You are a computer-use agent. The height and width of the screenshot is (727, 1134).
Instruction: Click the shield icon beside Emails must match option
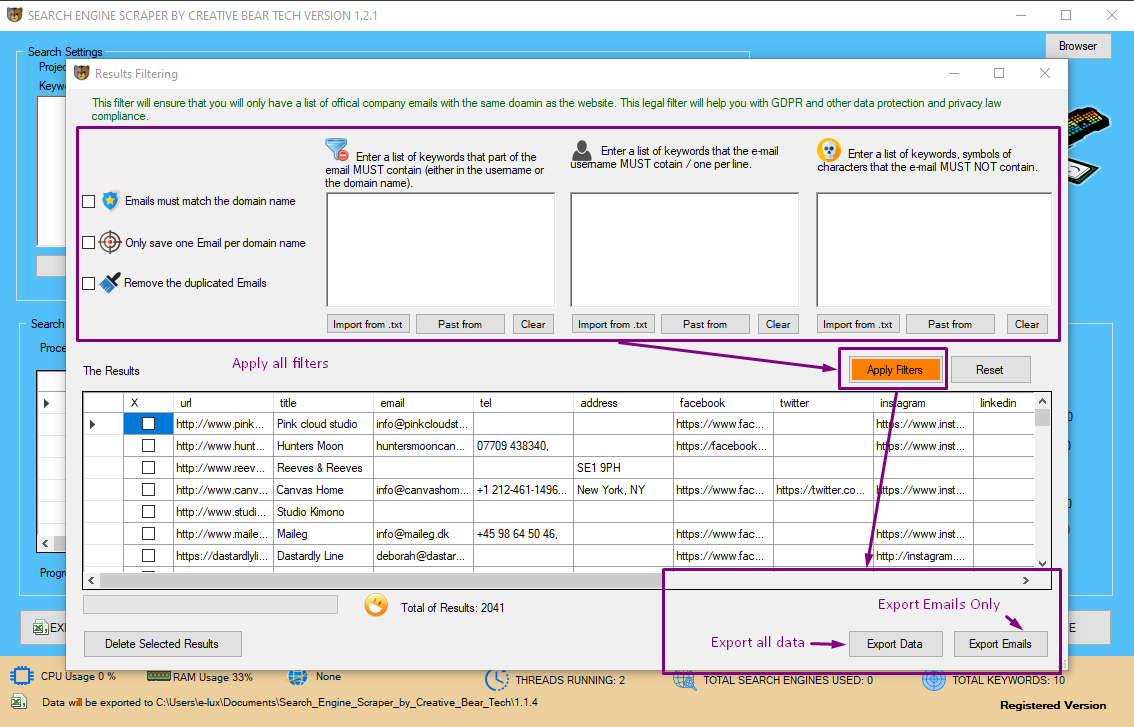click(x=110, y=200)
